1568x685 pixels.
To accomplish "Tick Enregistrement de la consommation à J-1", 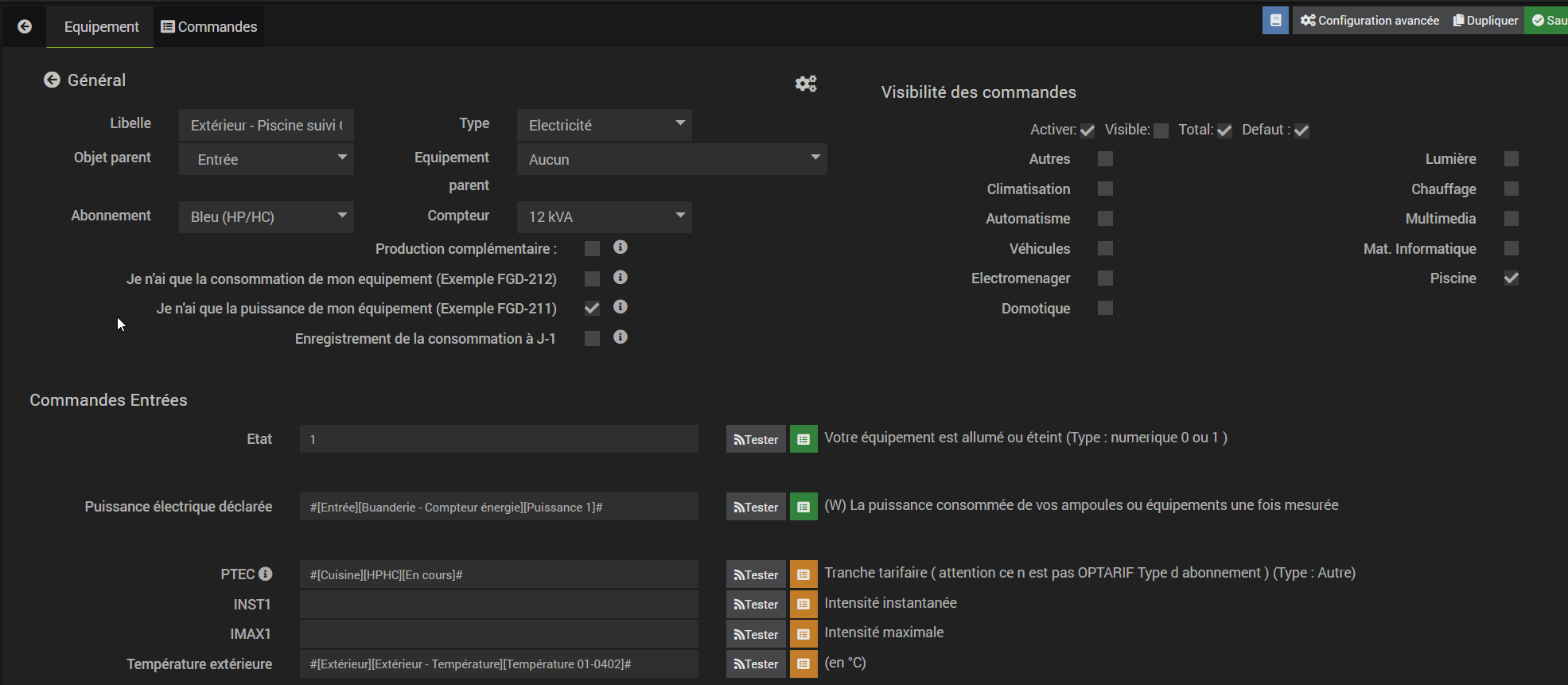I will tap(592, 339).
